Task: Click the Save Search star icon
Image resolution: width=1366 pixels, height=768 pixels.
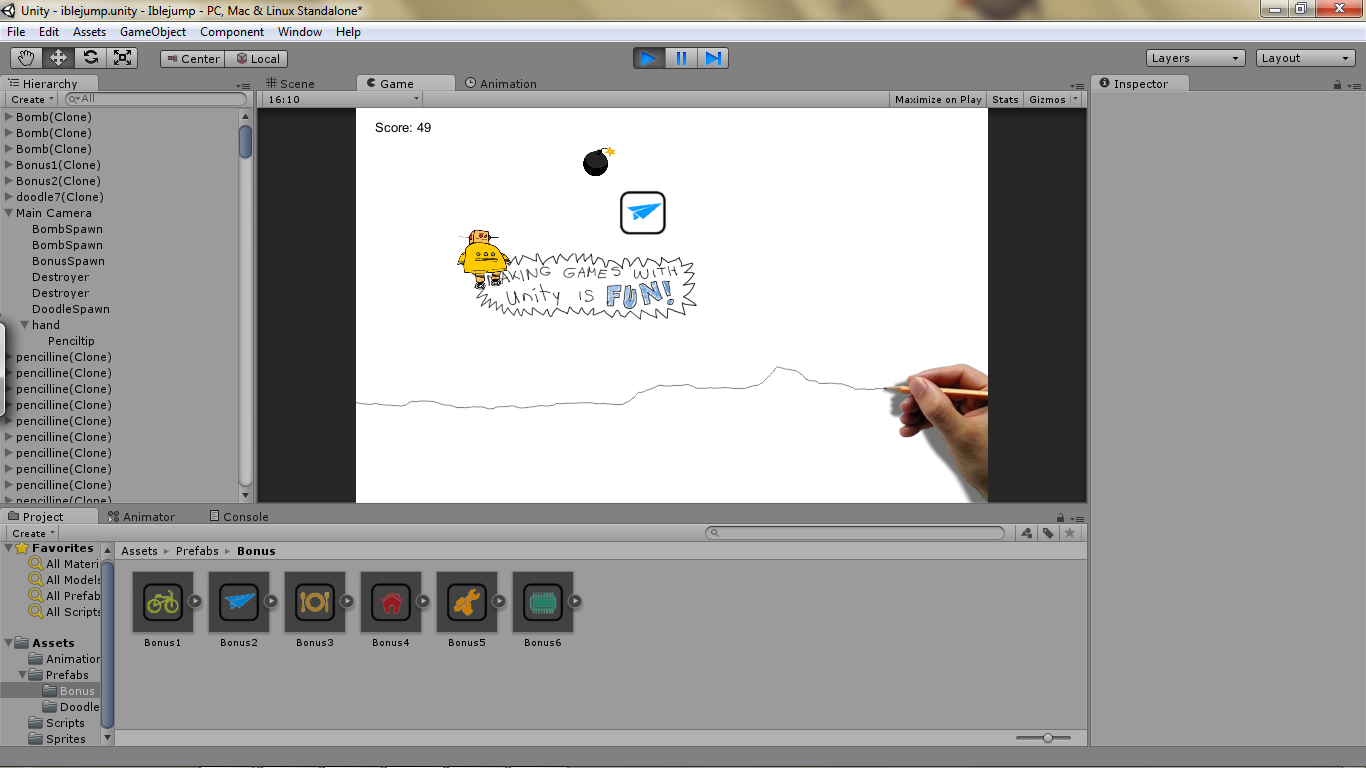Action: point(1070,533)
